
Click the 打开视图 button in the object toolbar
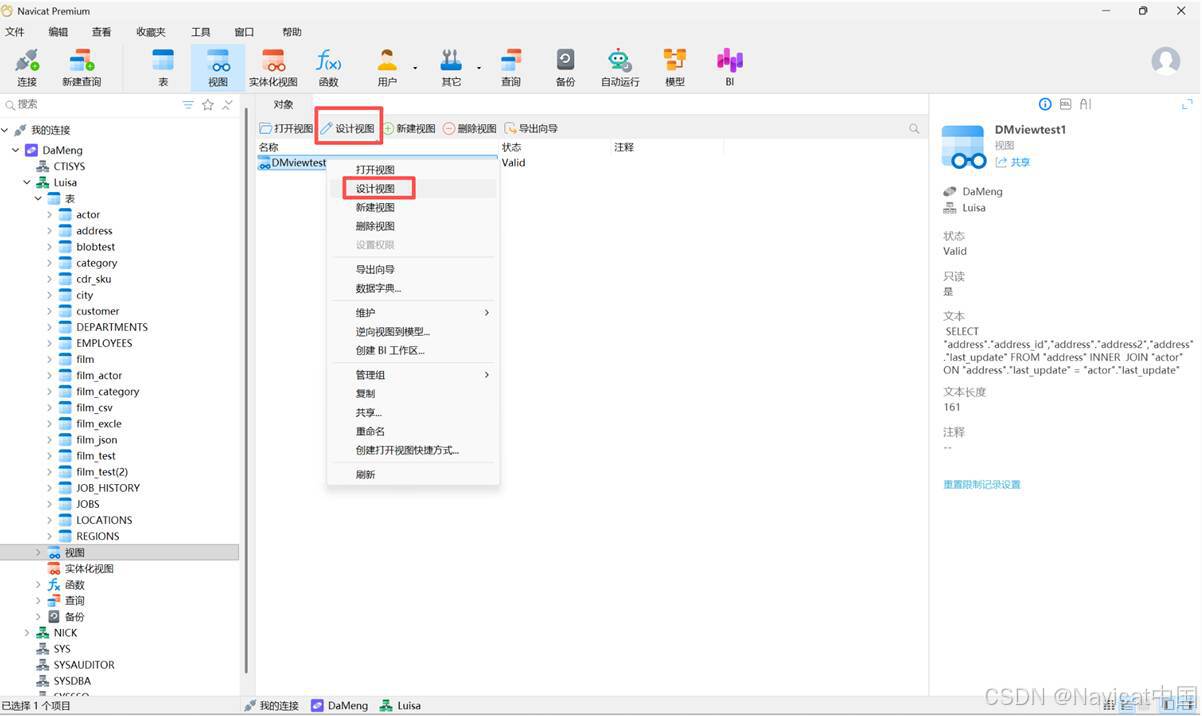(x=286, y=129)
